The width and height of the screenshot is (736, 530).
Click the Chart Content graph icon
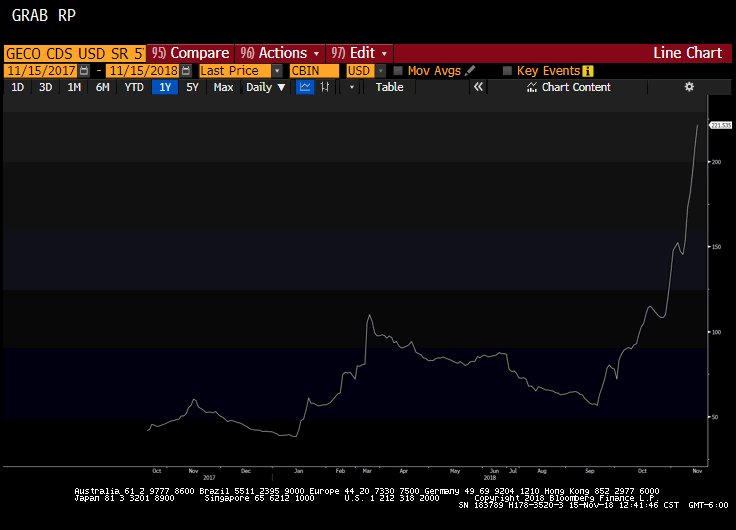tap(531, 87)
